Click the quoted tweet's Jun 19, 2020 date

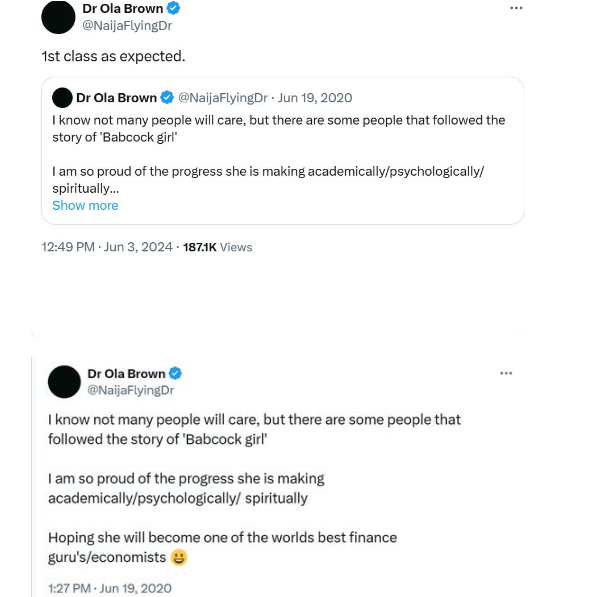point(315,97)
